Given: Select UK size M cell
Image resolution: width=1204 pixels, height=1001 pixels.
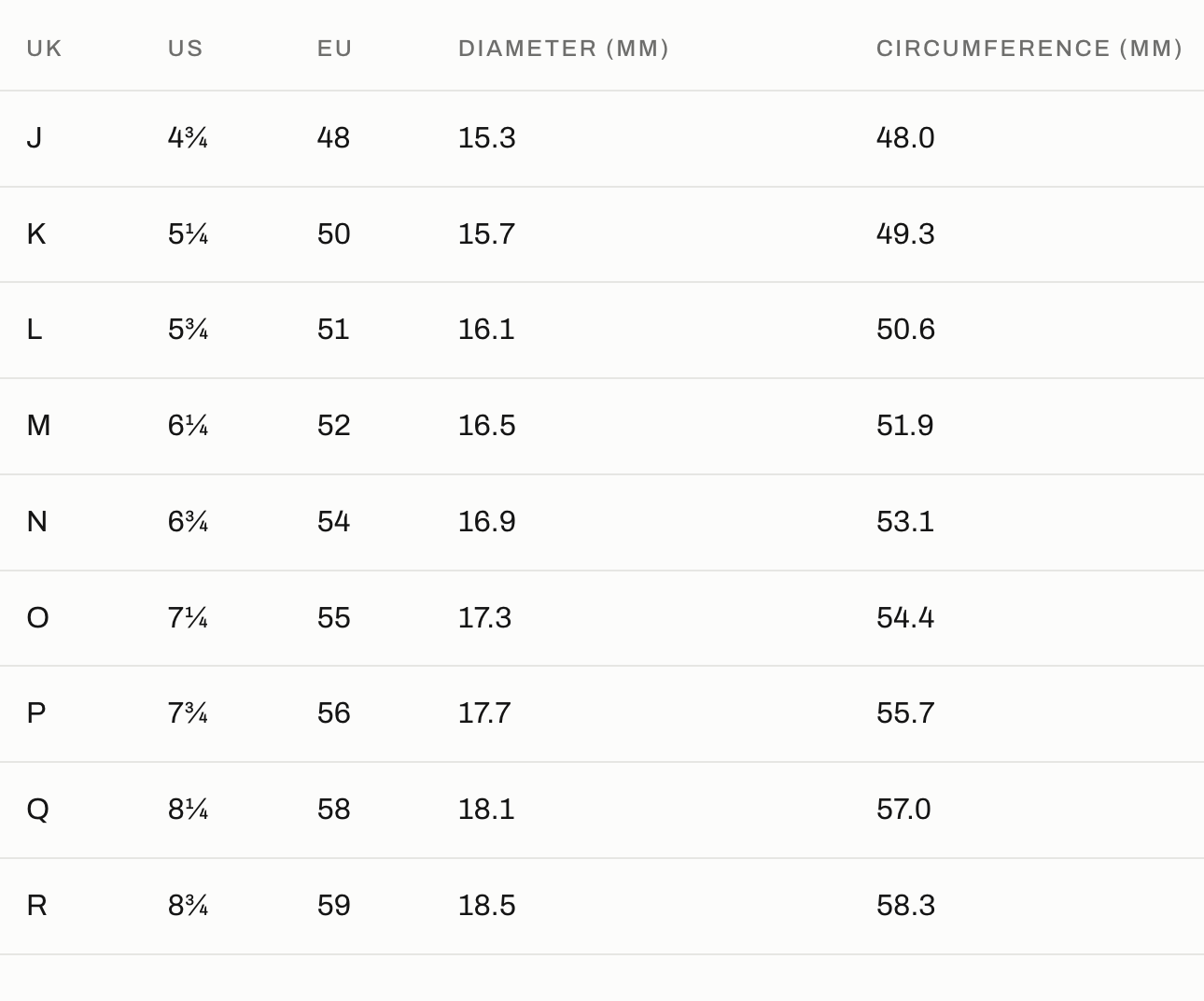Looking at the screenshot, I should point(38,426).
